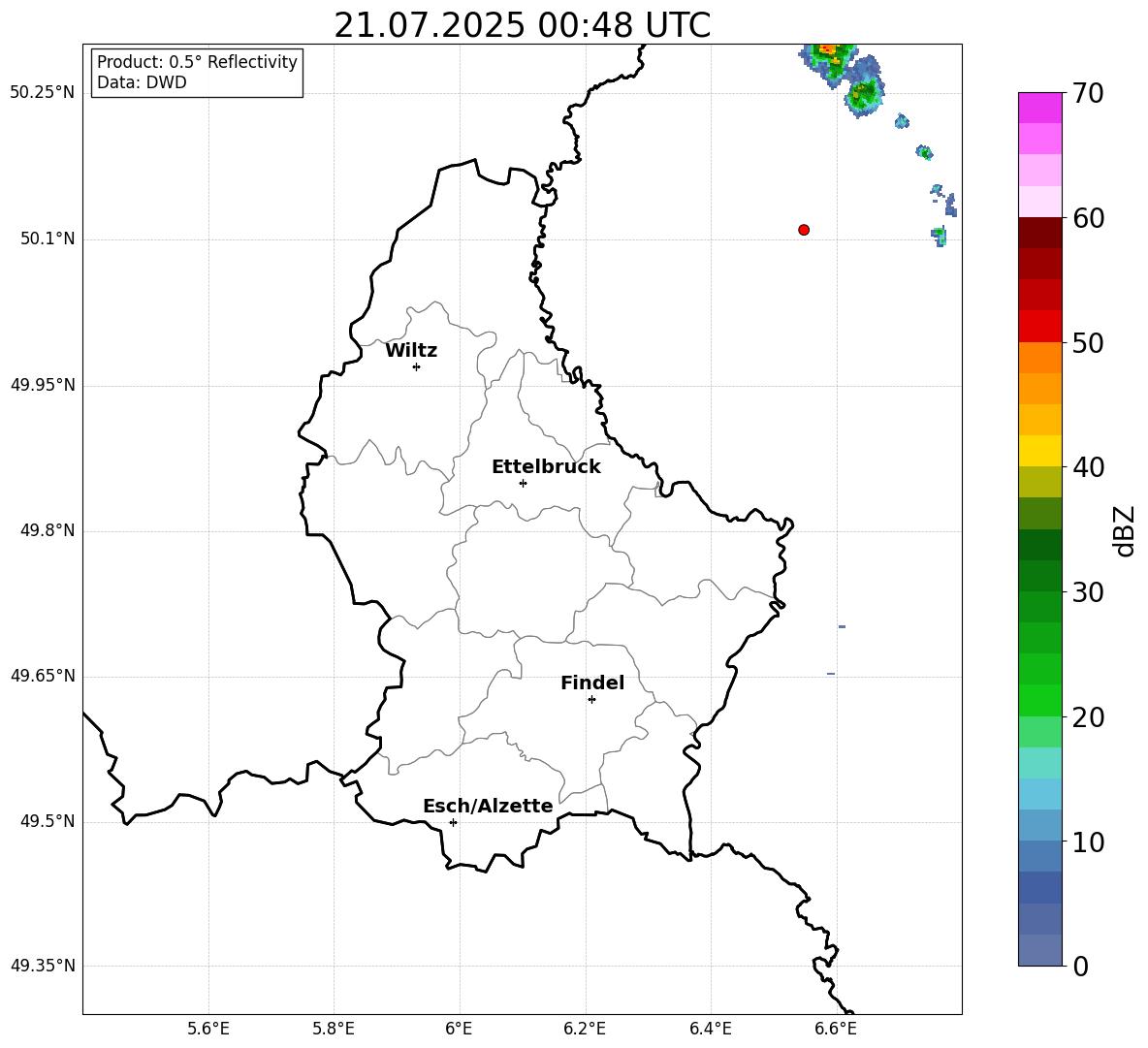1148x1048 pixels.
Task: Click the 6.4°E longitude label
Action: click(x=710, y=1029)
